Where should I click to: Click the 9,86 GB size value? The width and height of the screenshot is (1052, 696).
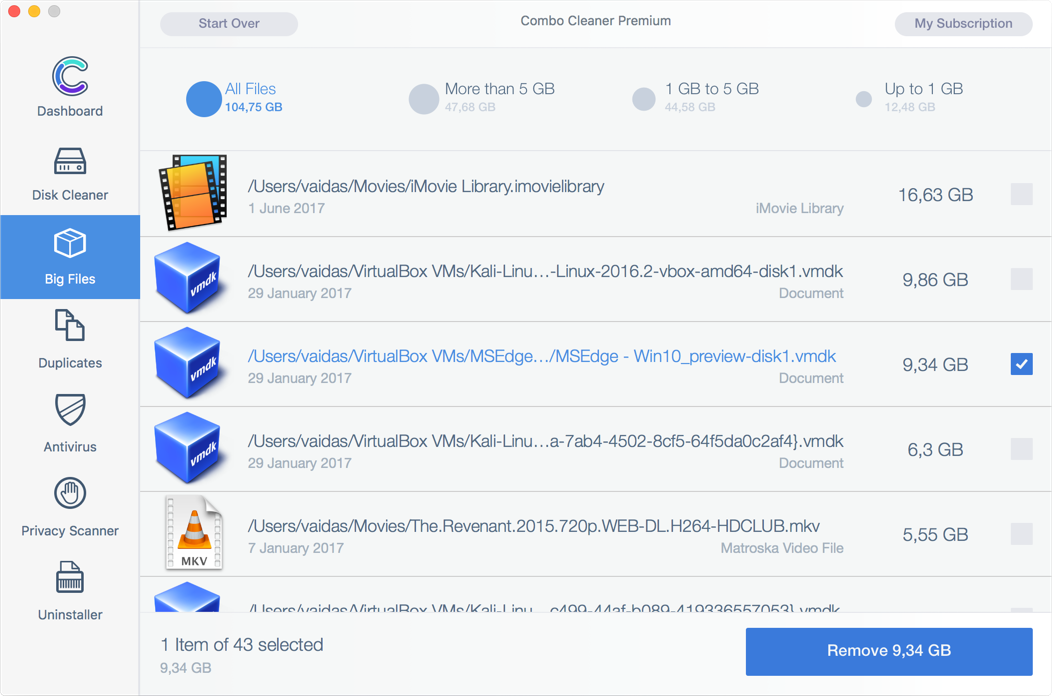point(935,280)
